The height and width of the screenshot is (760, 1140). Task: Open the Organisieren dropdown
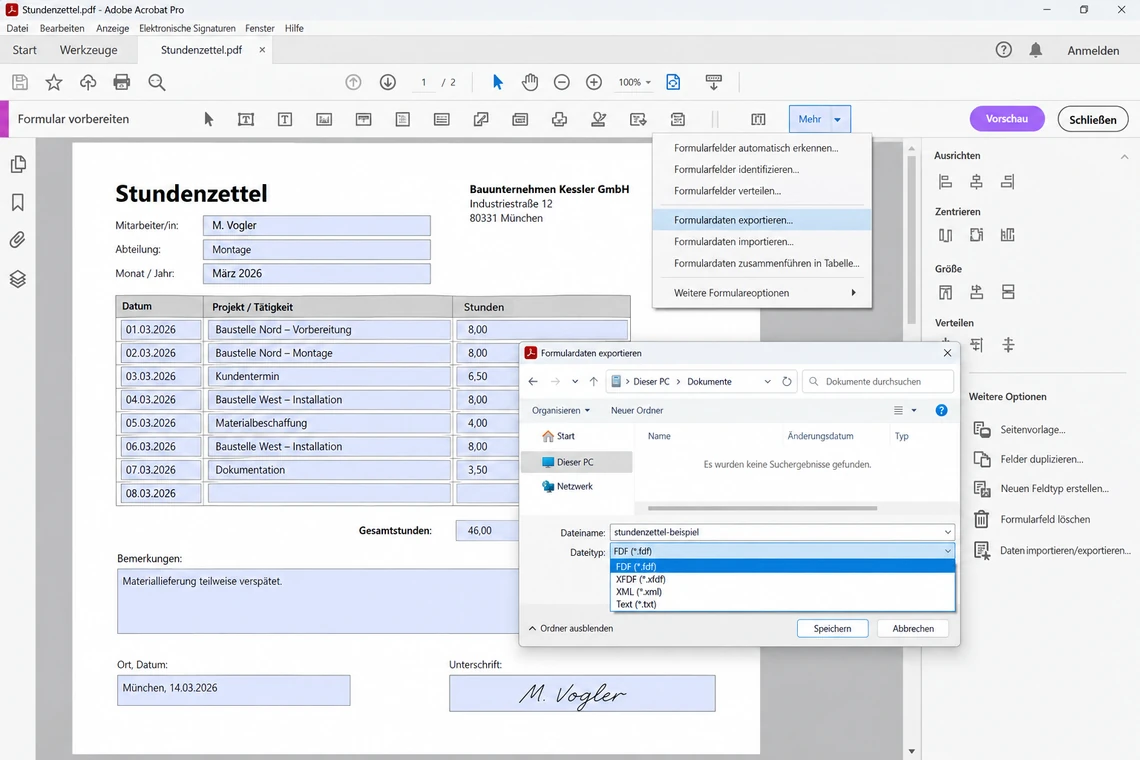pos(561,410)
